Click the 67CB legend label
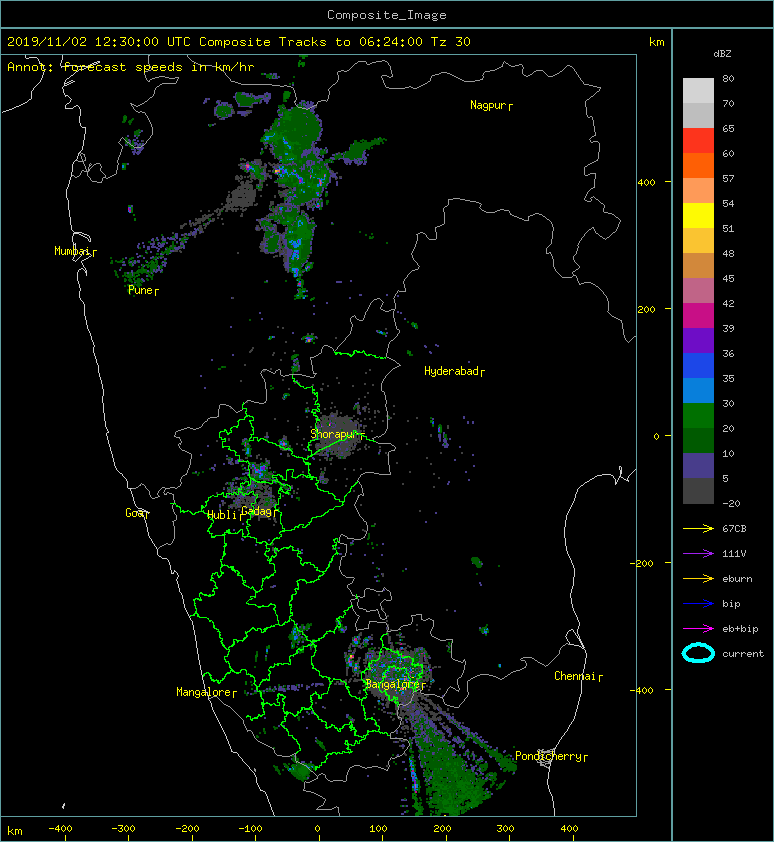Viewport: 774px width, 842px height. point(734,528)
